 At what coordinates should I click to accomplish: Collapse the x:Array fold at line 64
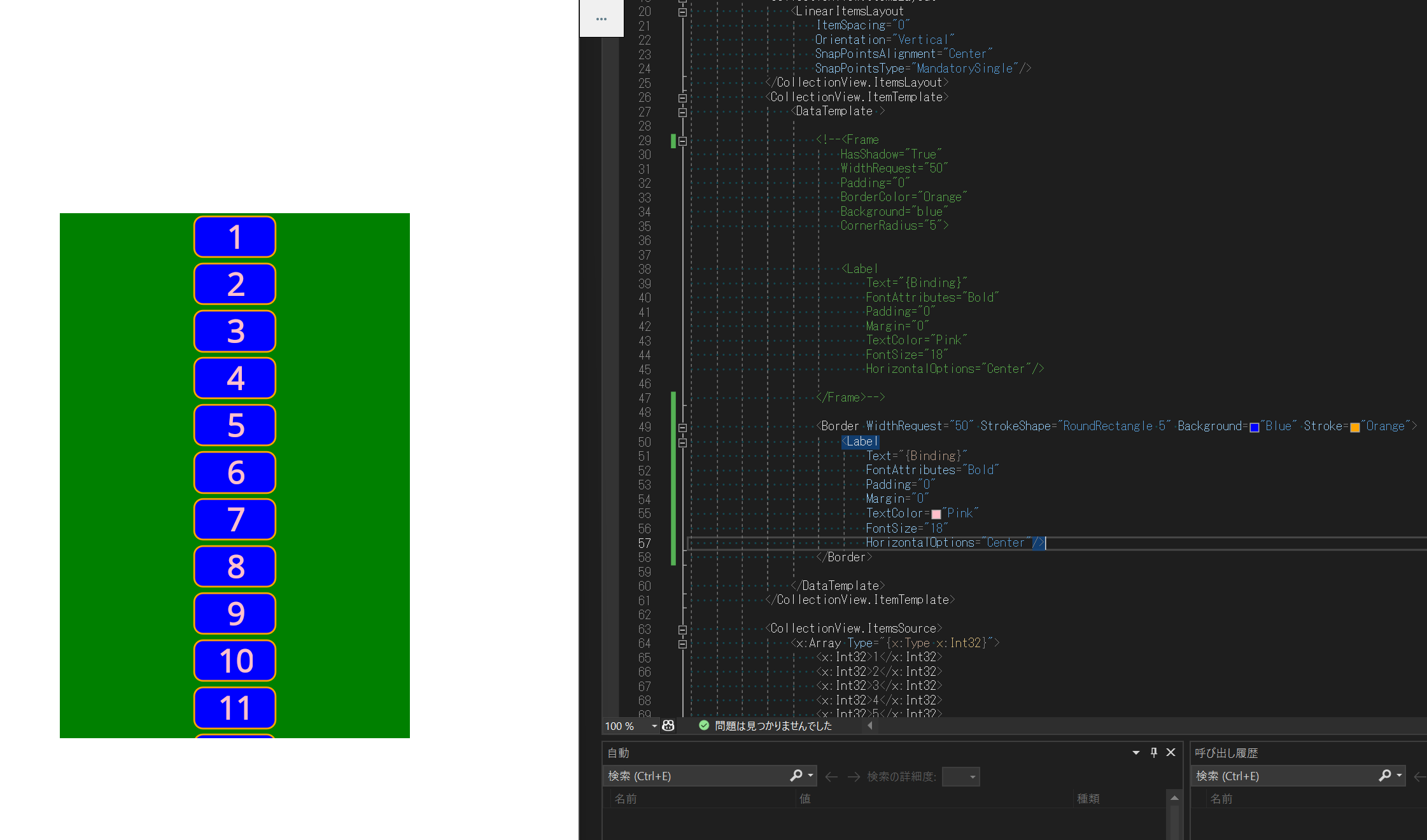point(683,643)
